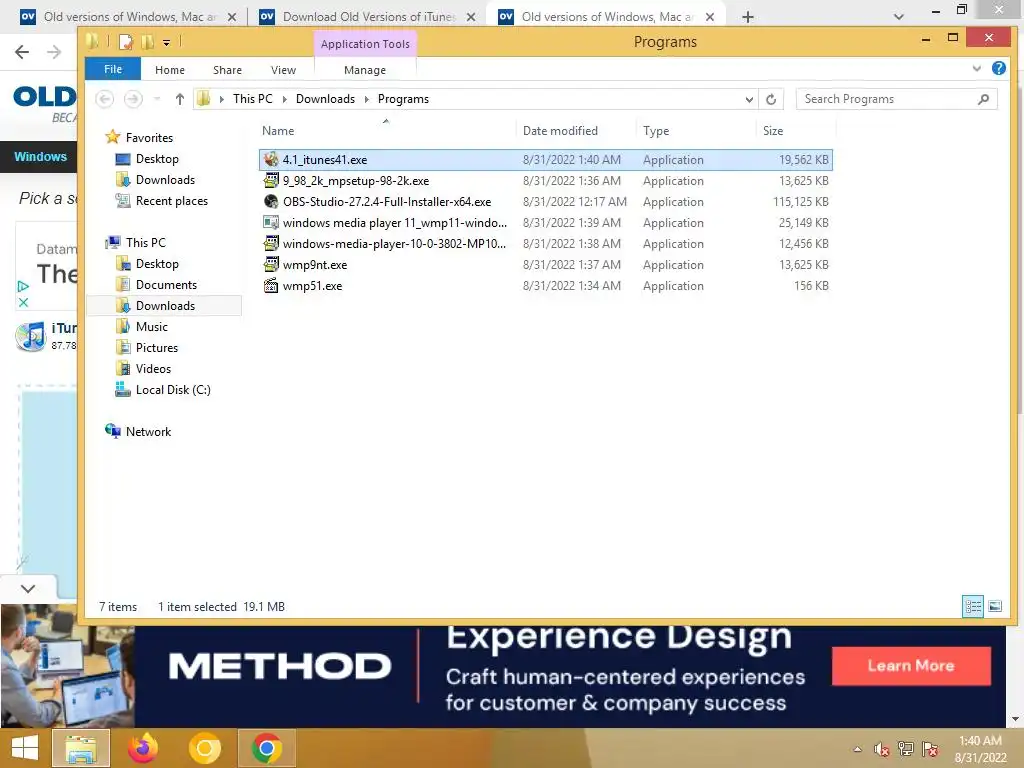
Task: Launch Firefox from the taskbar
Action: [142, 748]
